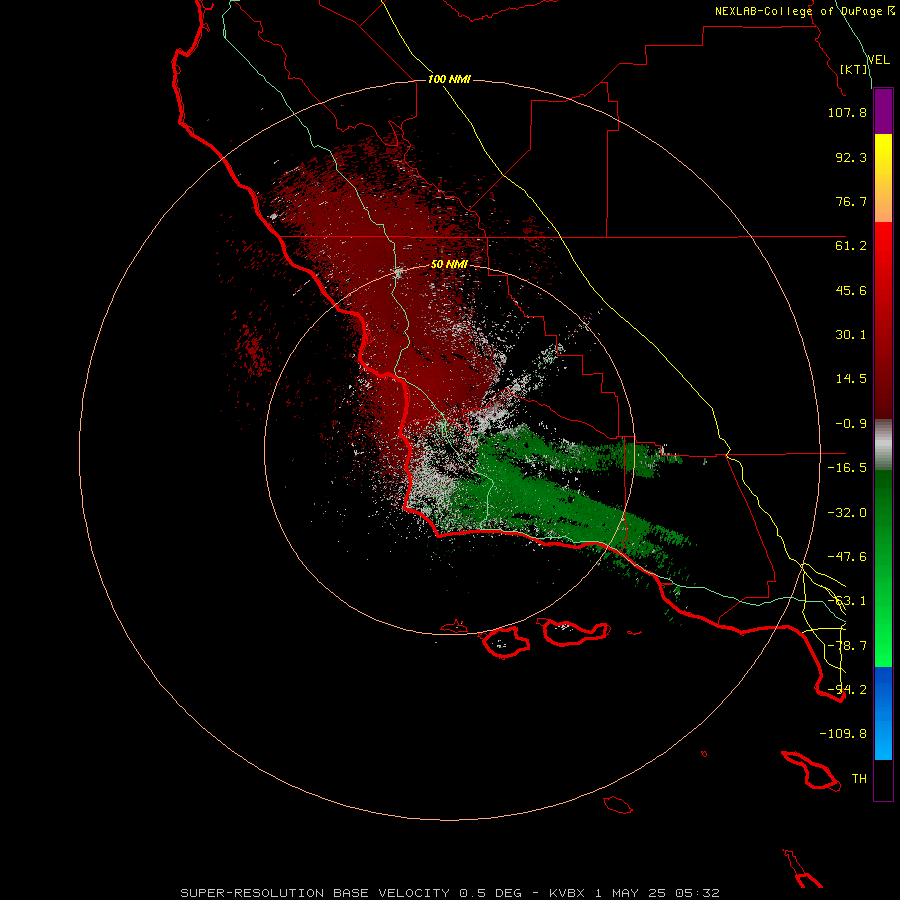Click the 92.3 velocity scale value

pos(851,157)
